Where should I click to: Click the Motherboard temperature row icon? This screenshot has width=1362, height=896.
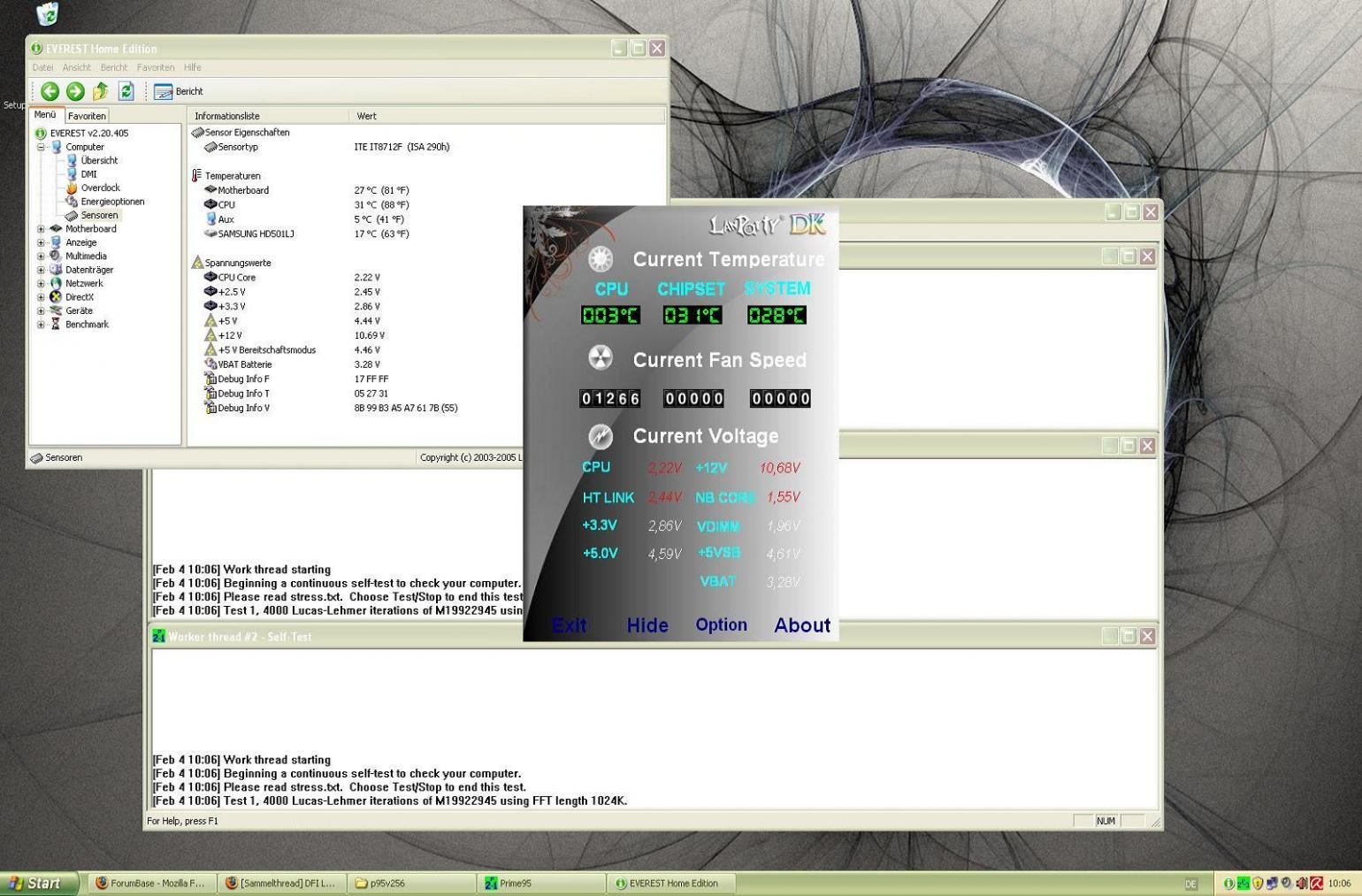pyautogui.click(x=210, y=190)
